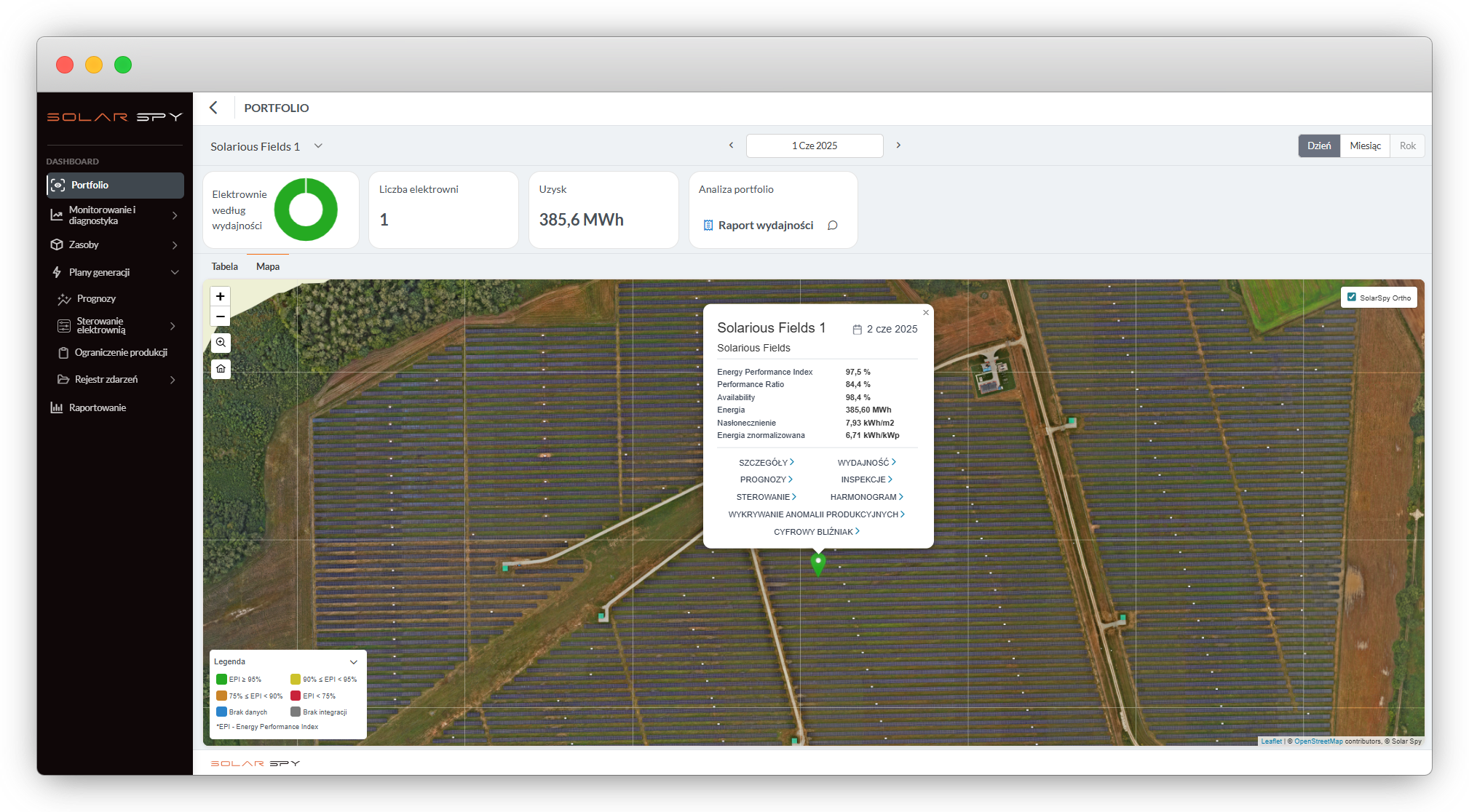Toggle the SolarSpy Ortho layer checkbox

pyautogui.click(x=1352, y=297)
